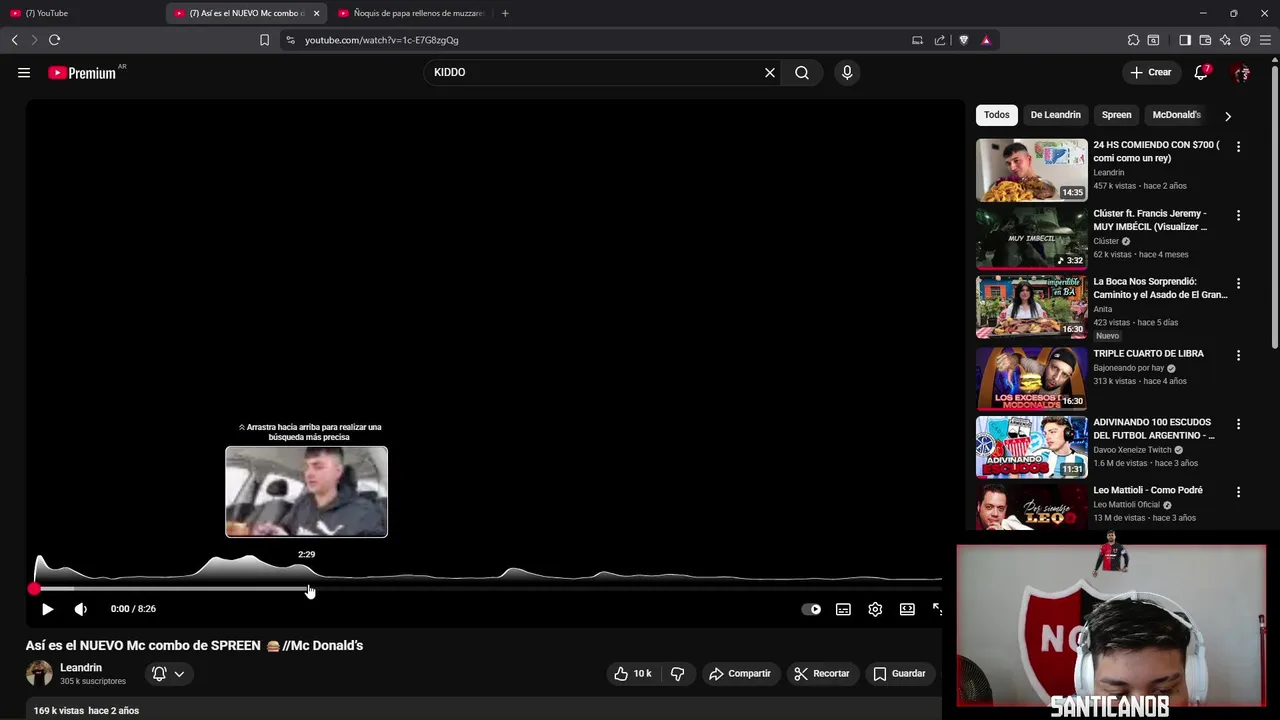1280x720 pixels.
Task: Open ADIVINANDO 100 ESCUDOS video title
Action: (x=1154, y=429)
